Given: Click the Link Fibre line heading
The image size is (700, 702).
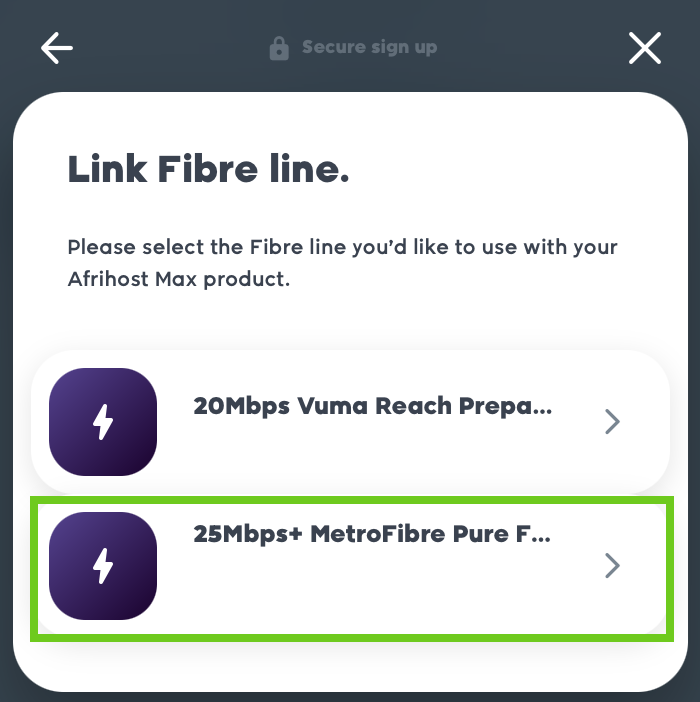Looking at the screenshot, I should point(208,170).
